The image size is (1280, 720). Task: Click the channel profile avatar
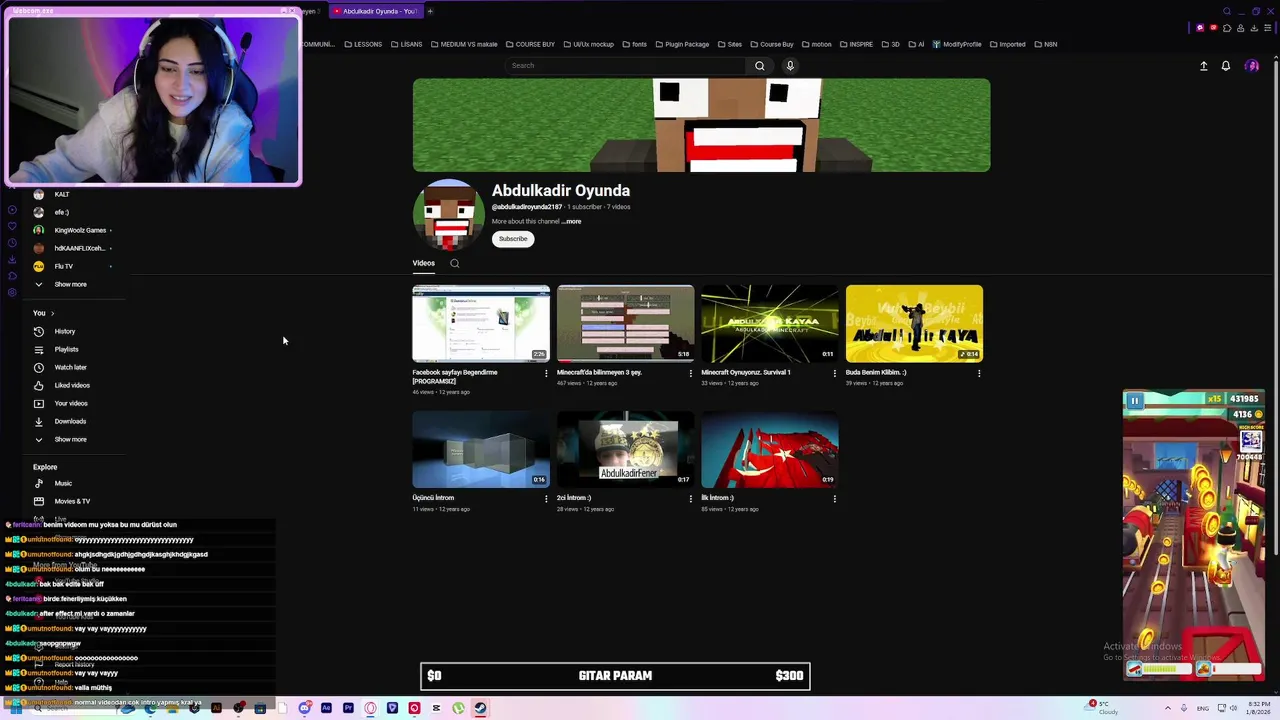(448, 215)
